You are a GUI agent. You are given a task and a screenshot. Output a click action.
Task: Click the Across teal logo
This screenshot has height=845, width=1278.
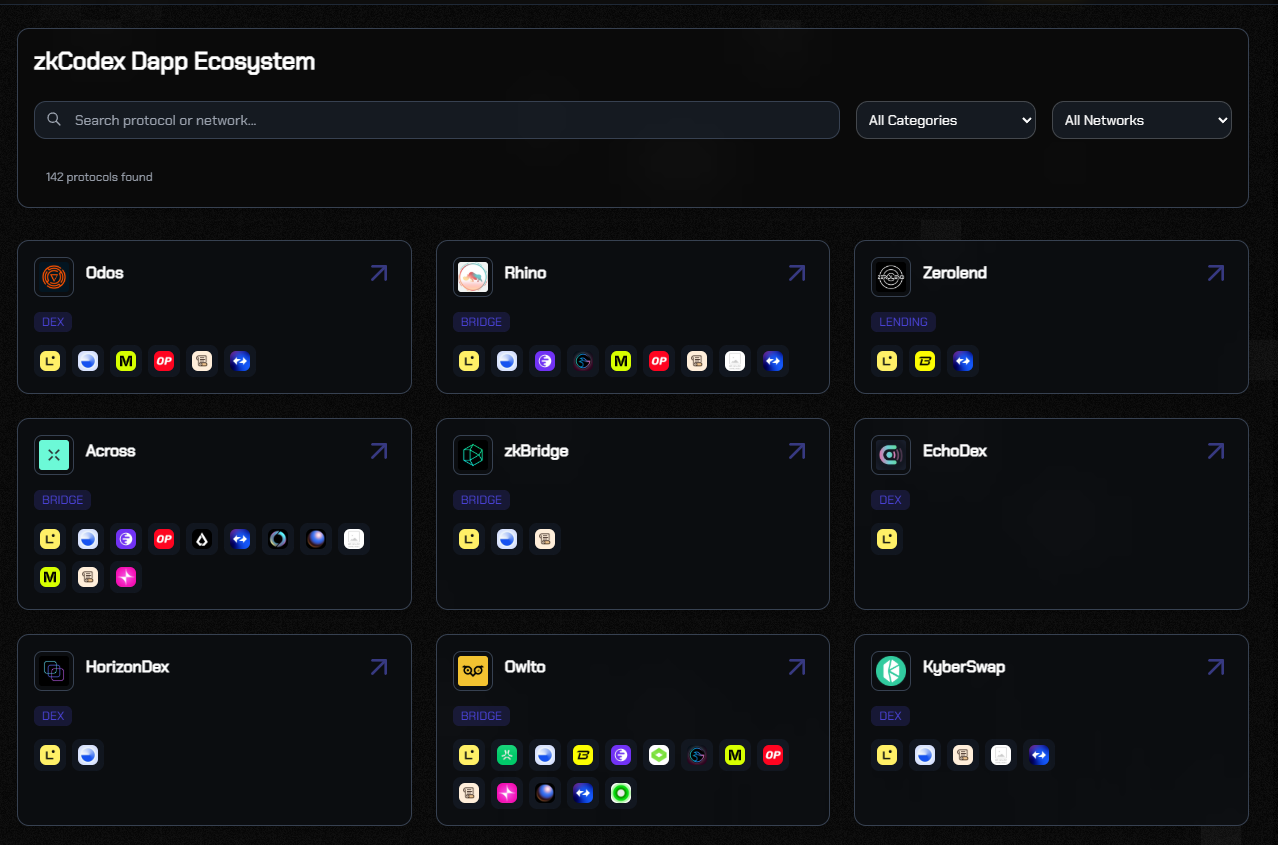tap(54, 455)
